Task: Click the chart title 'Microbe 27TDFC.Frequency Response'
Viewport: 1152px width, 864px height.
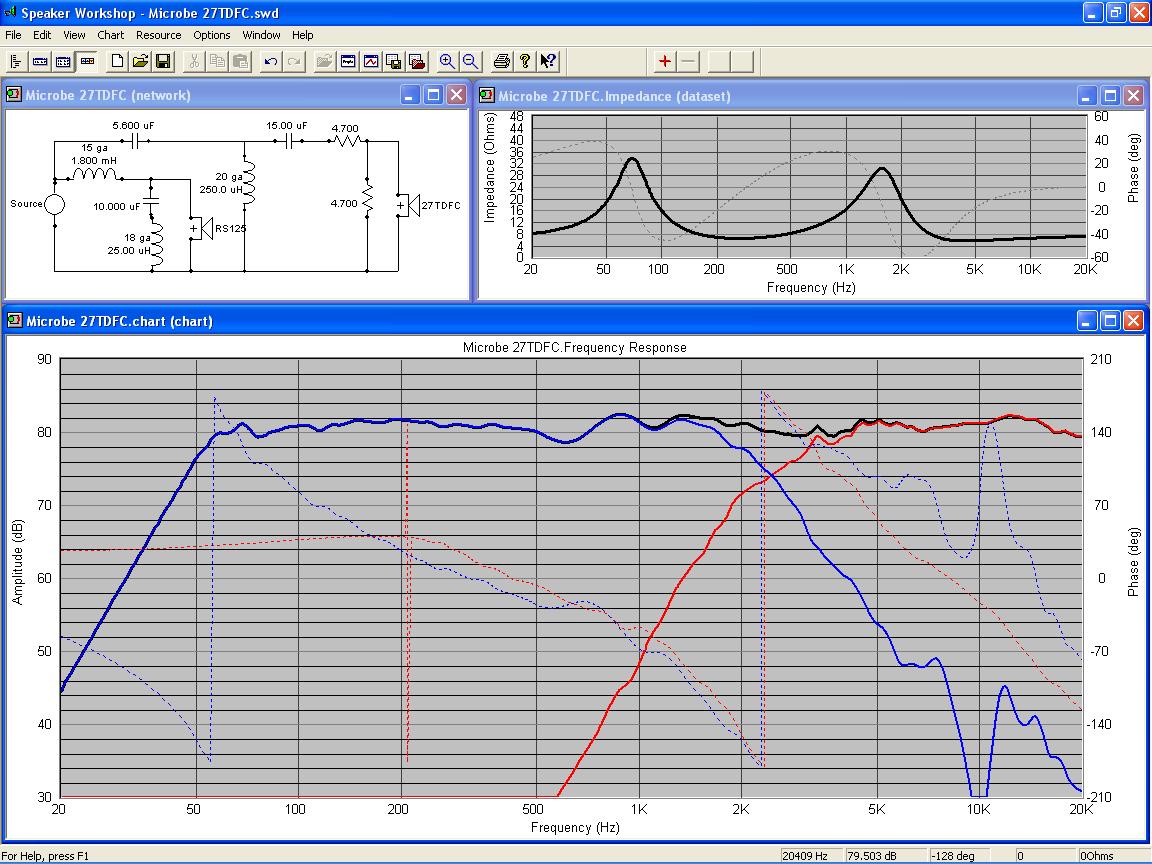Action: pyautogui.click(x=575, y=348)
